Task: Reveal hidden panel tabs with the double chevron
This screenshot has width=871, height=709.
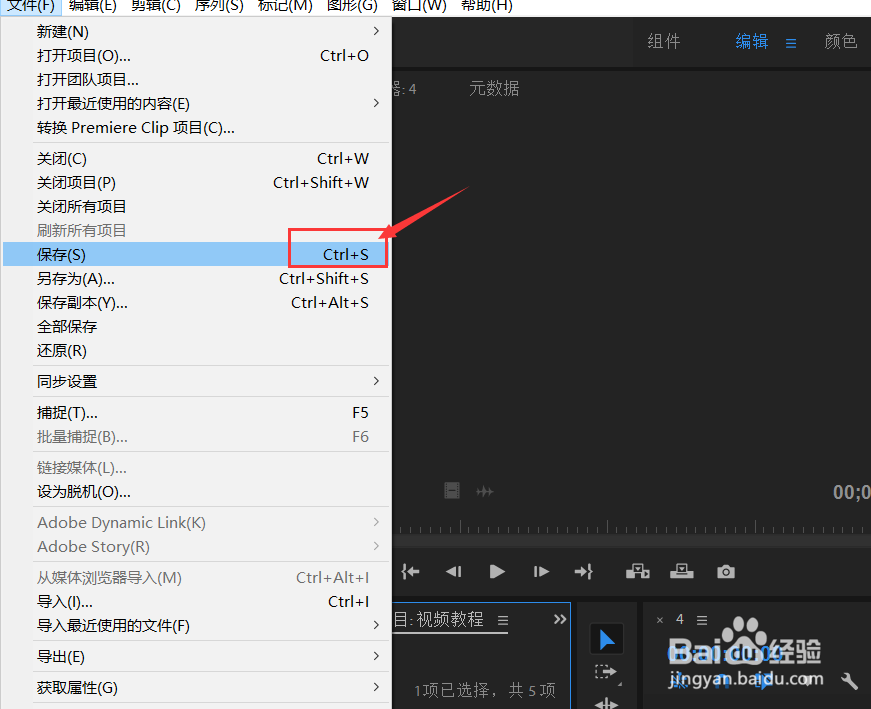Action: 559,618
